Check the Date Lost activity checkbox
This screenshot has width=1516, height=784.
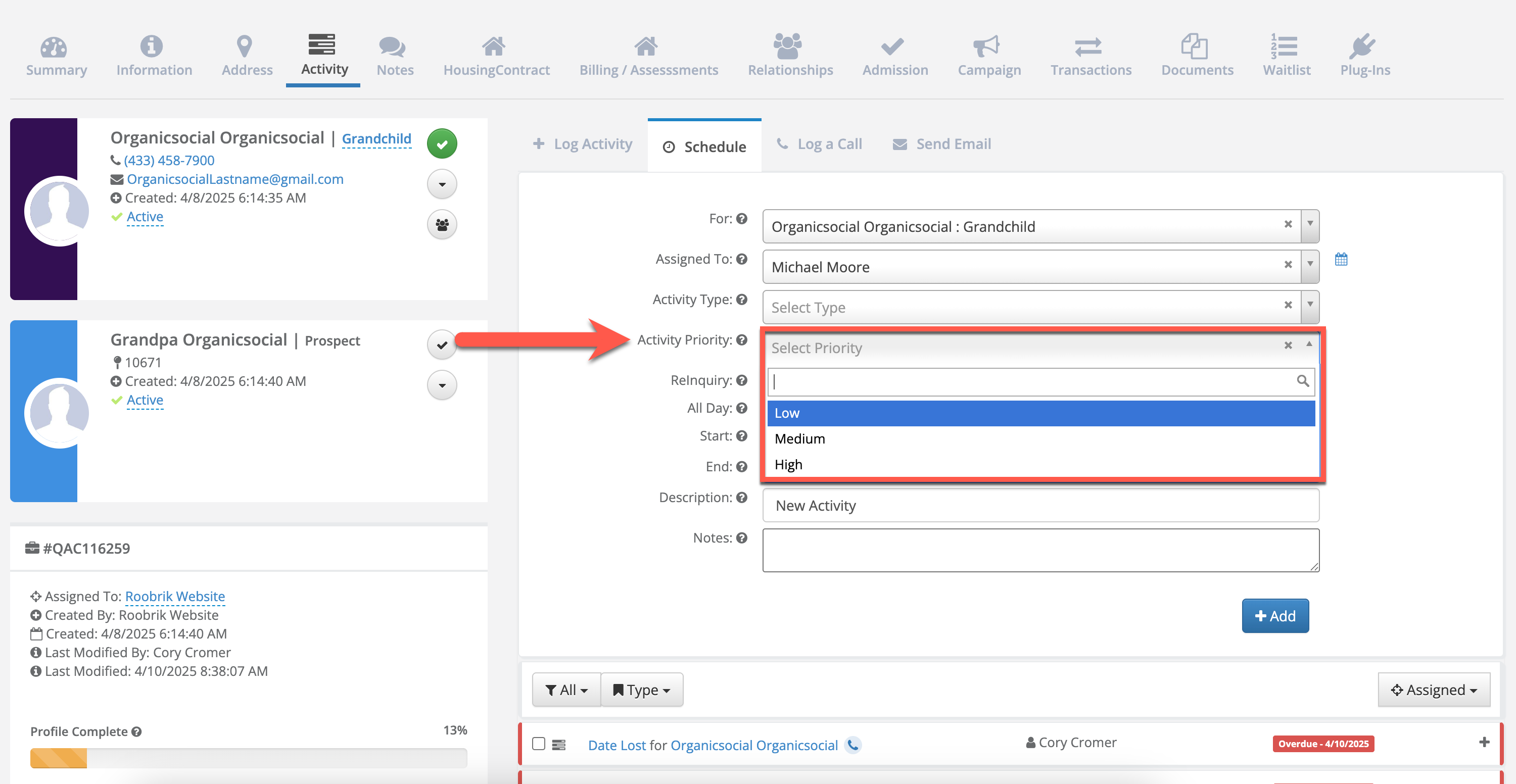[x=539, y=744]
